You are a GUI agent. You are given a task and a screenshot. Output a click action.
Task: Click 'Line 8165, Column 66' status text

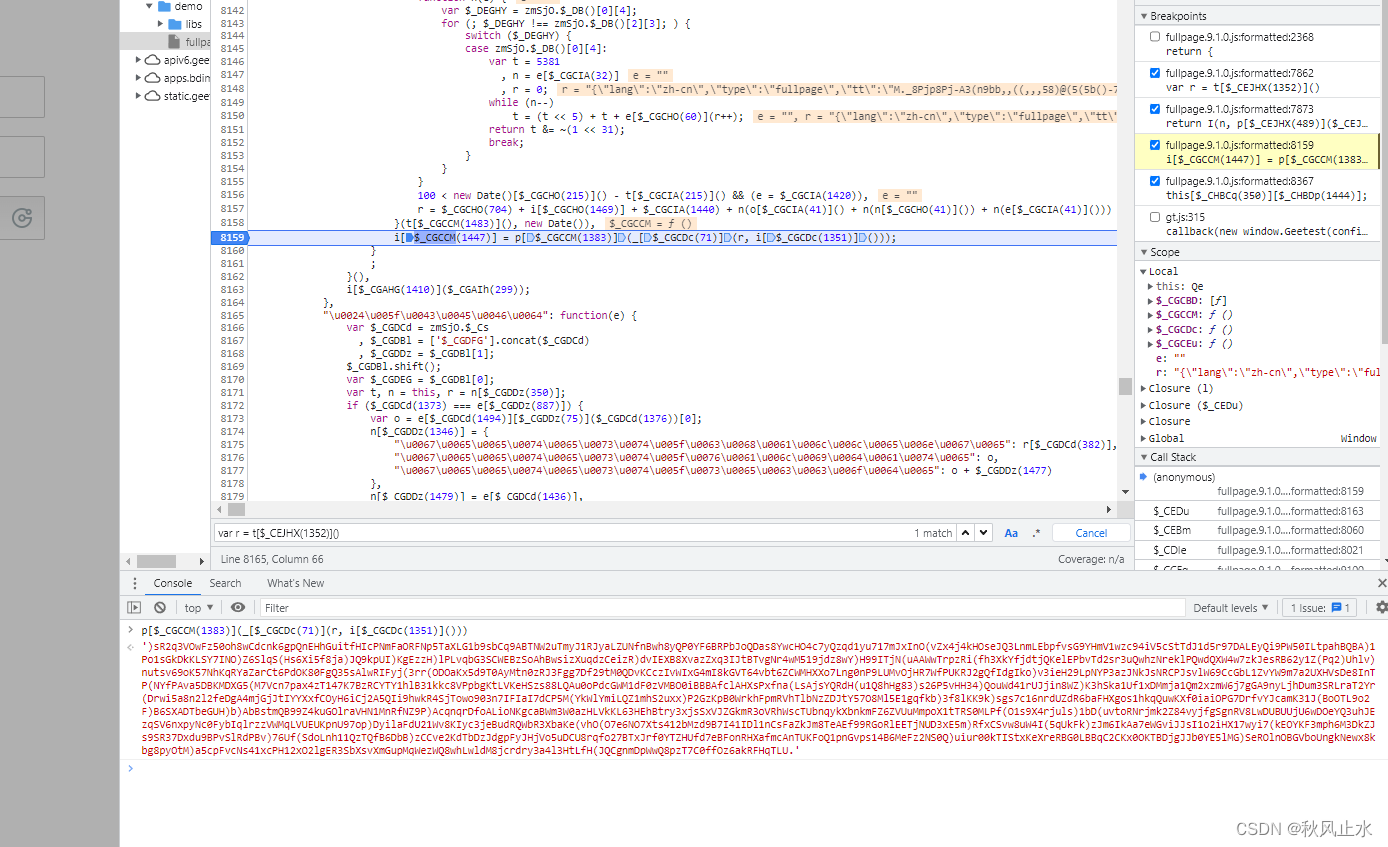pos(272,559)
